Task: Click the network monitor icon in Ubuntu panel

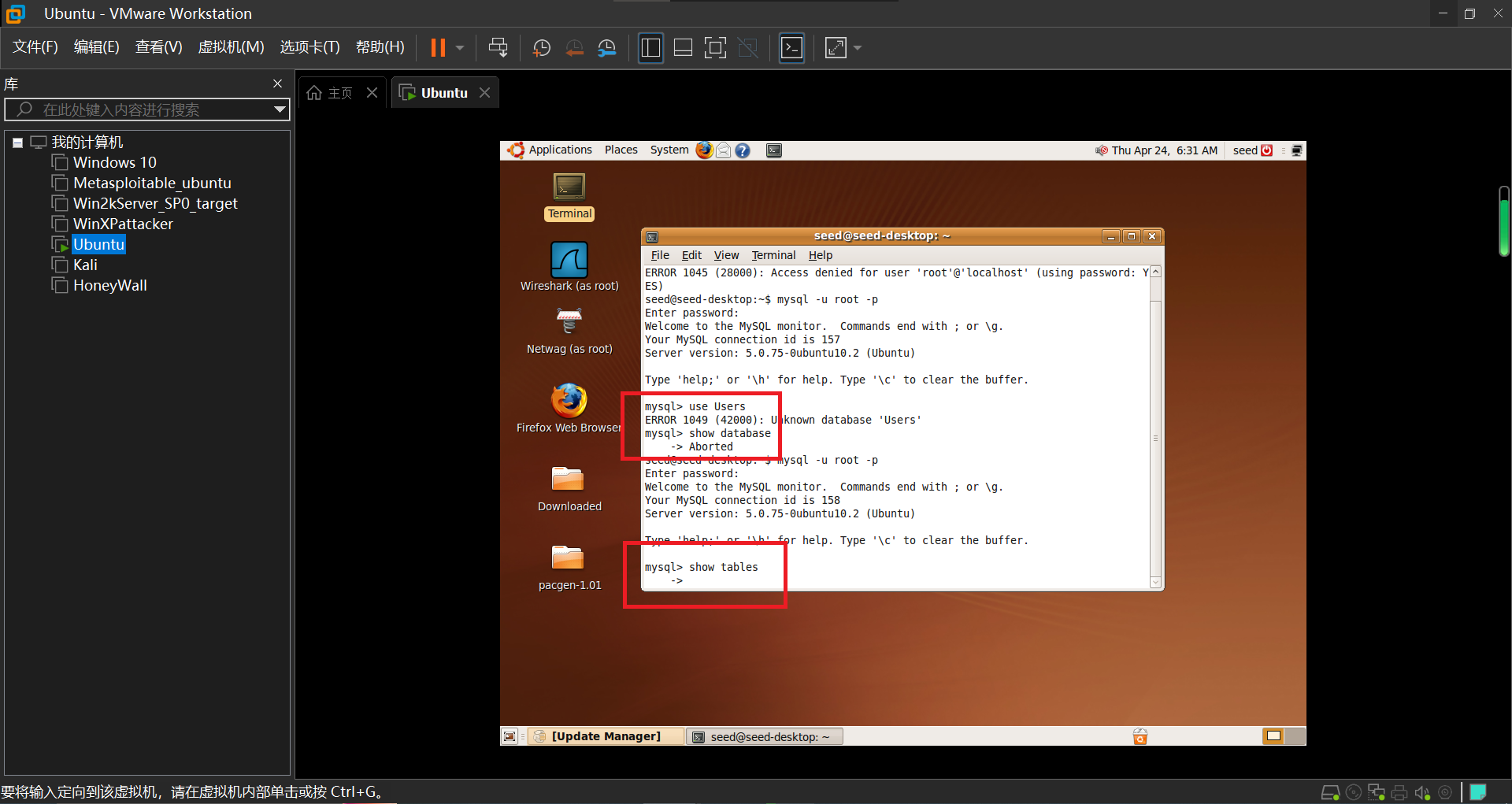Action: pos(1297,150)
